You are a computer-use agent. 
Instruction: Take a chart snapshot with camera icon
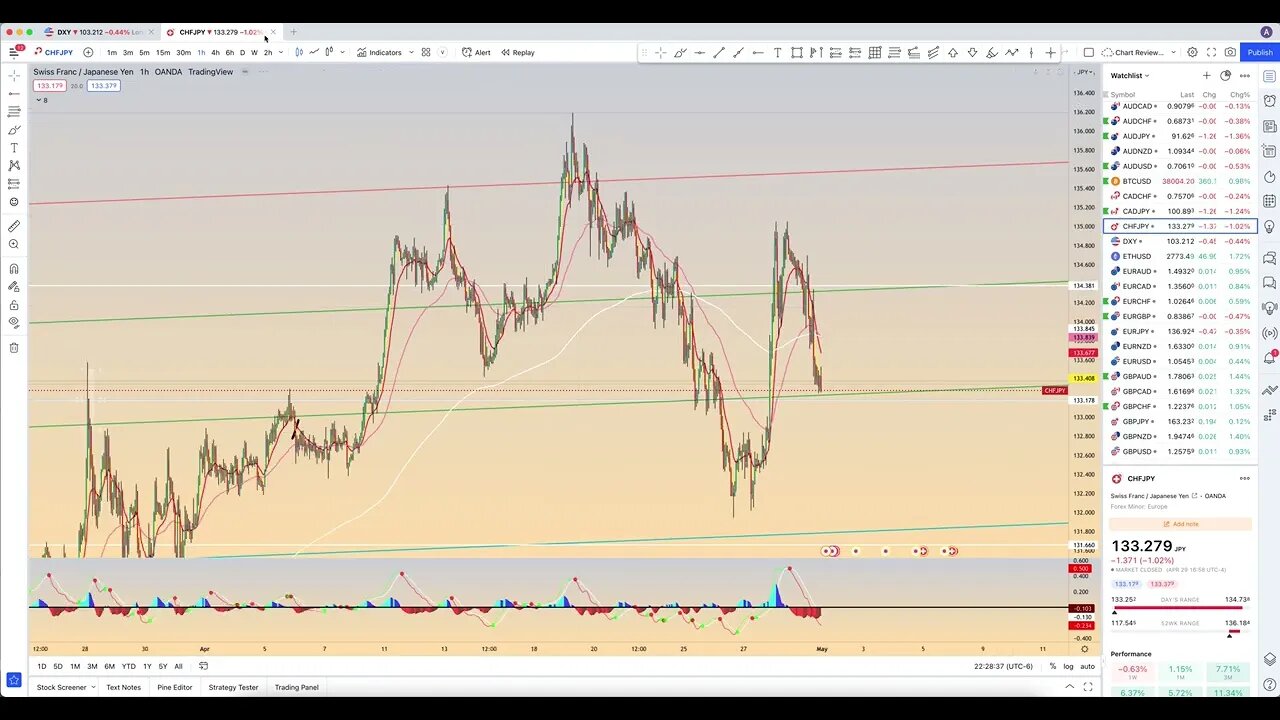1230,52
